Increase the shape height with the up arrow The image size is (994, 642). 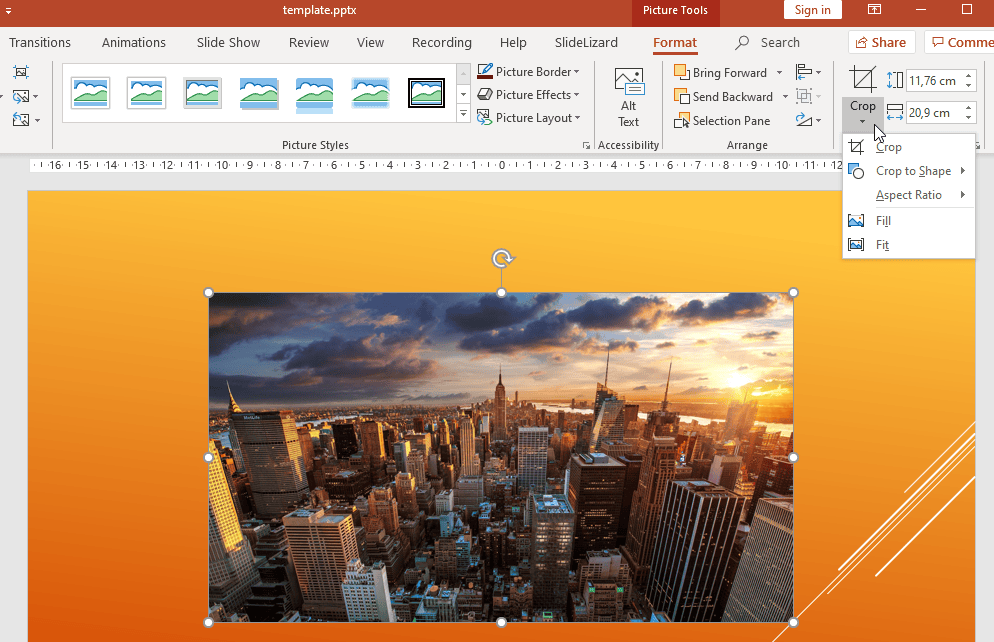[969, 76]
